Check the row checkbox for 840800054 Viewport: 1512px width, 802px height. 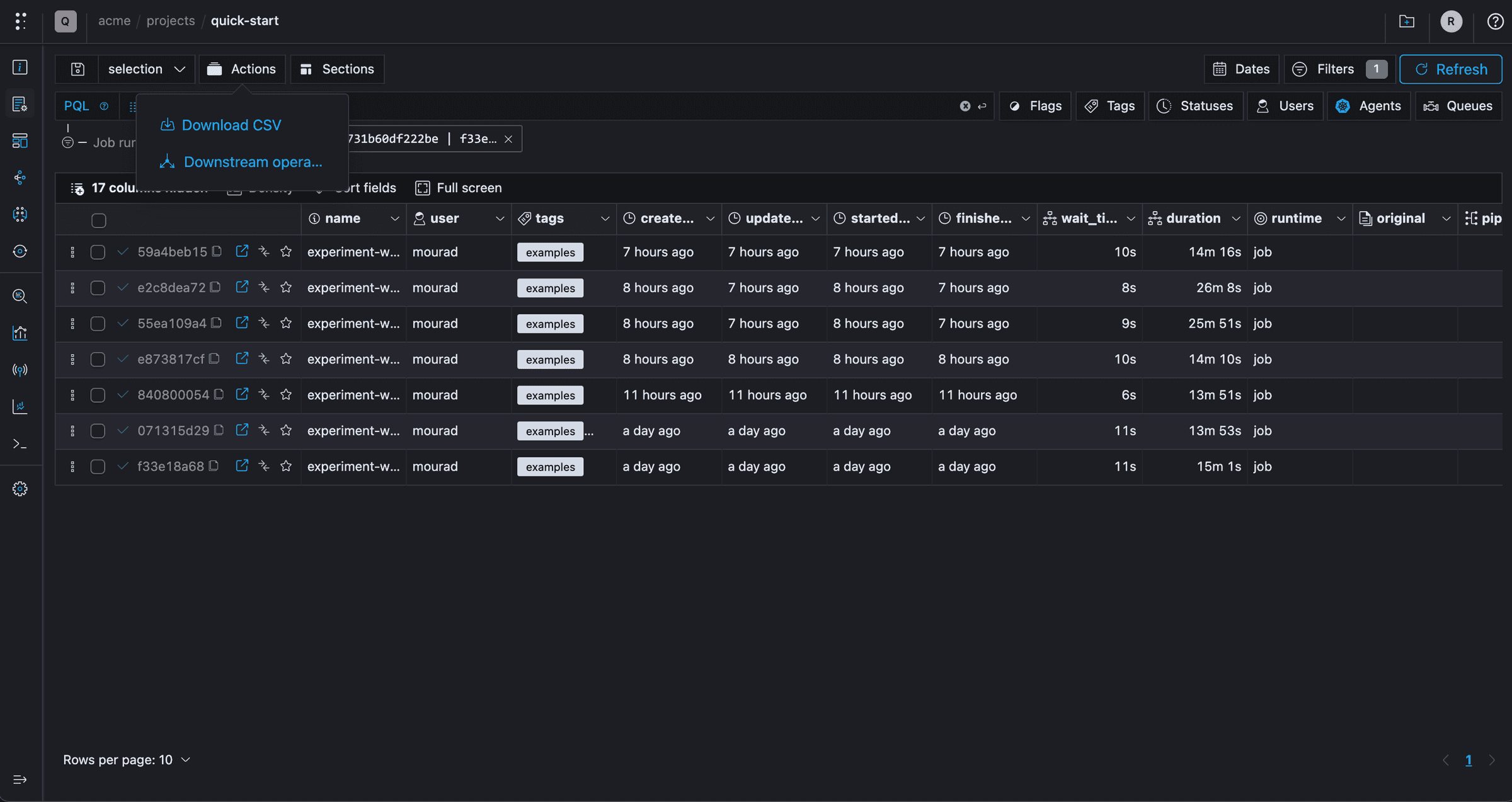pyautogui.click(x=98, y=395)
